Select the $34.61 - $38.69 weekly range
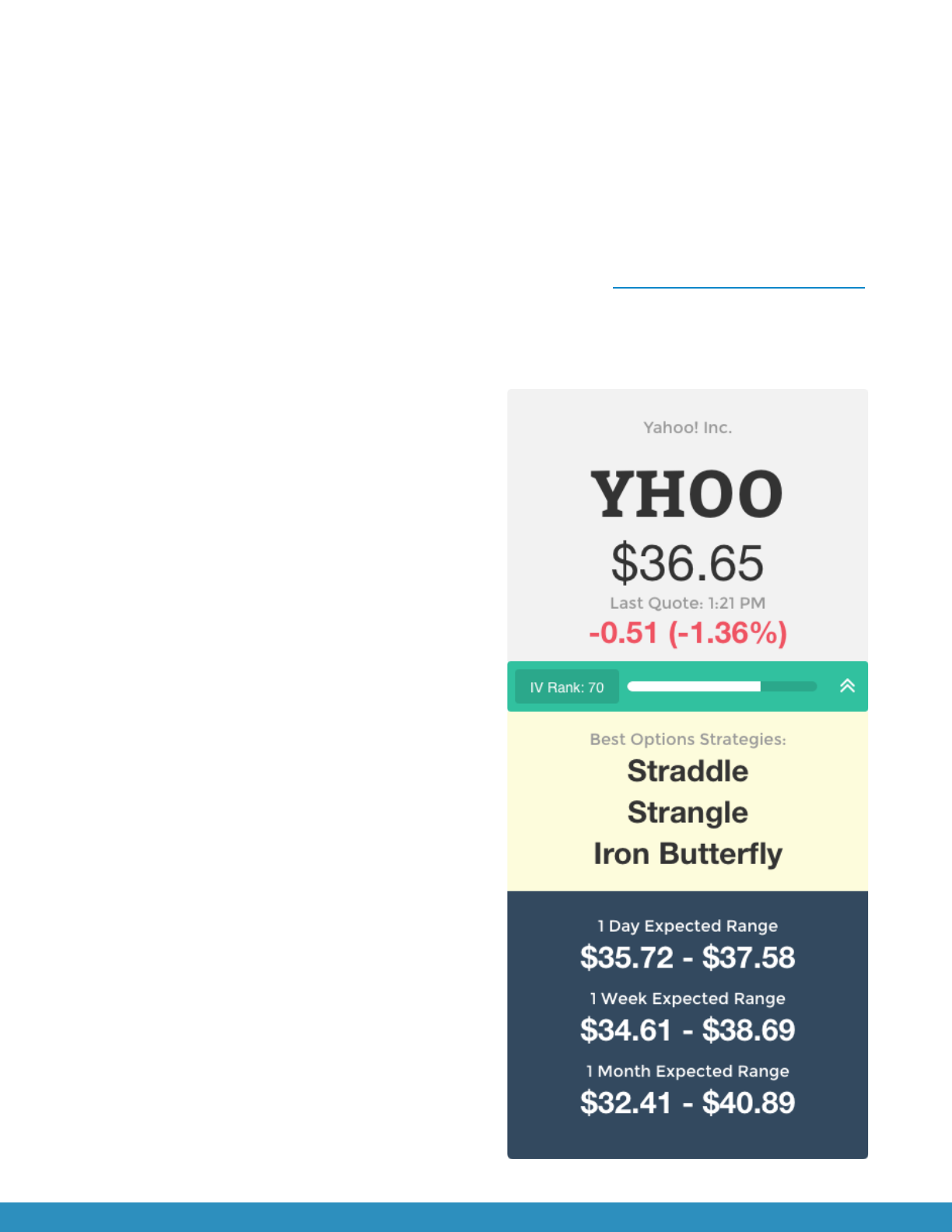The height and width of the screenshot is (1232, 952). coord(688,1030)
